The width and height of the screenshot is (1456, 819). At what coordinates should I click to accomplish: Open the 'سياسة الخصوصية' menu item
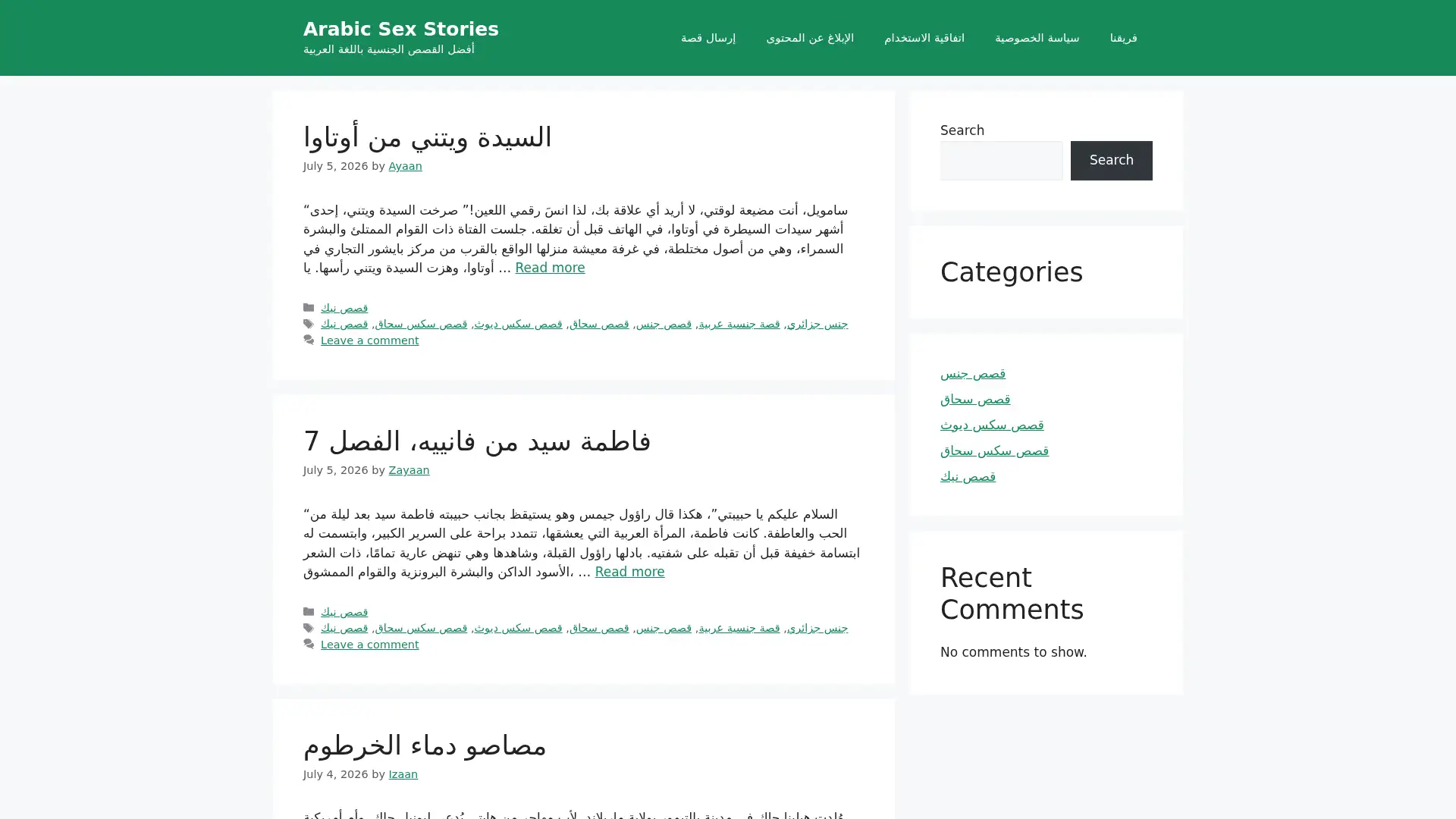point(1037,38)
